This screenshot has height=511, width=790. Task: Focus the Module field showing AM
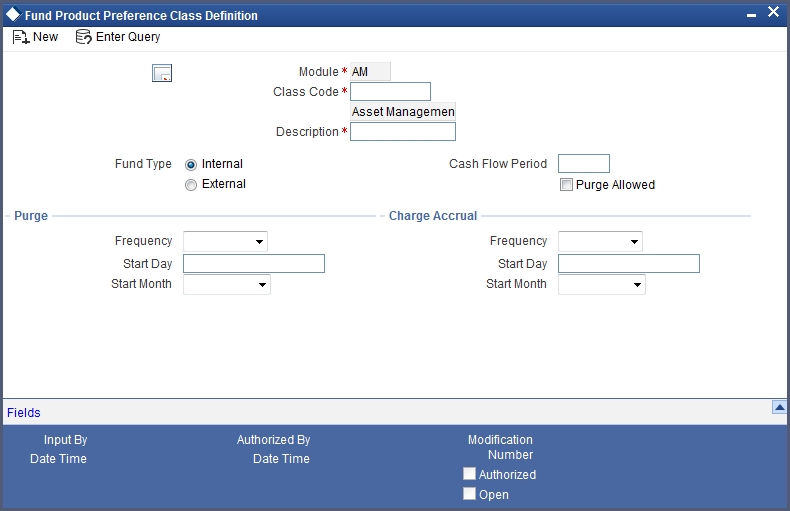tap(370, 72)
